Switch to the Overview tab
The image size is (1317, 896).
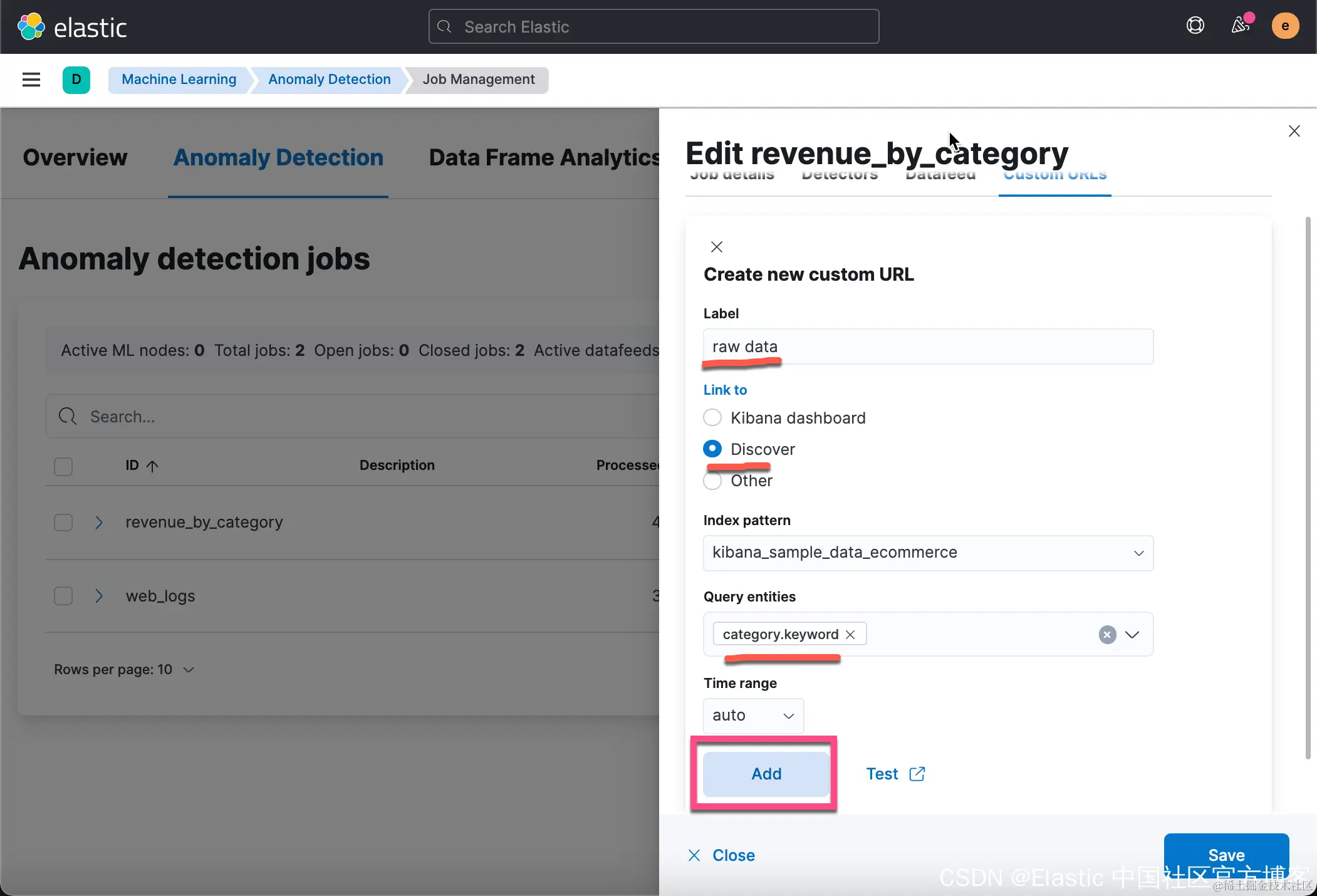tap(75, 157)
